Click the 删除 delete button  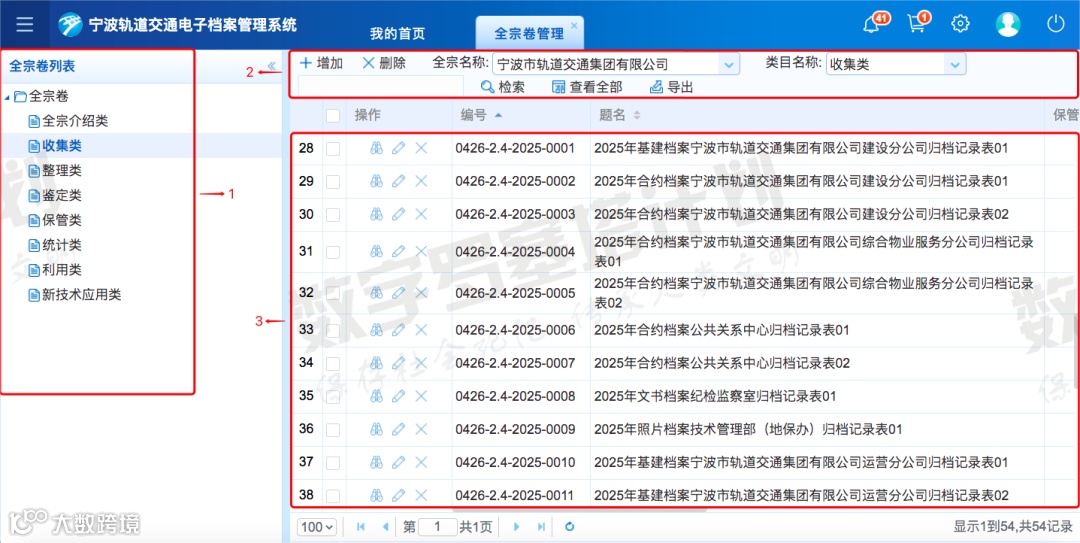pos(384,63)
